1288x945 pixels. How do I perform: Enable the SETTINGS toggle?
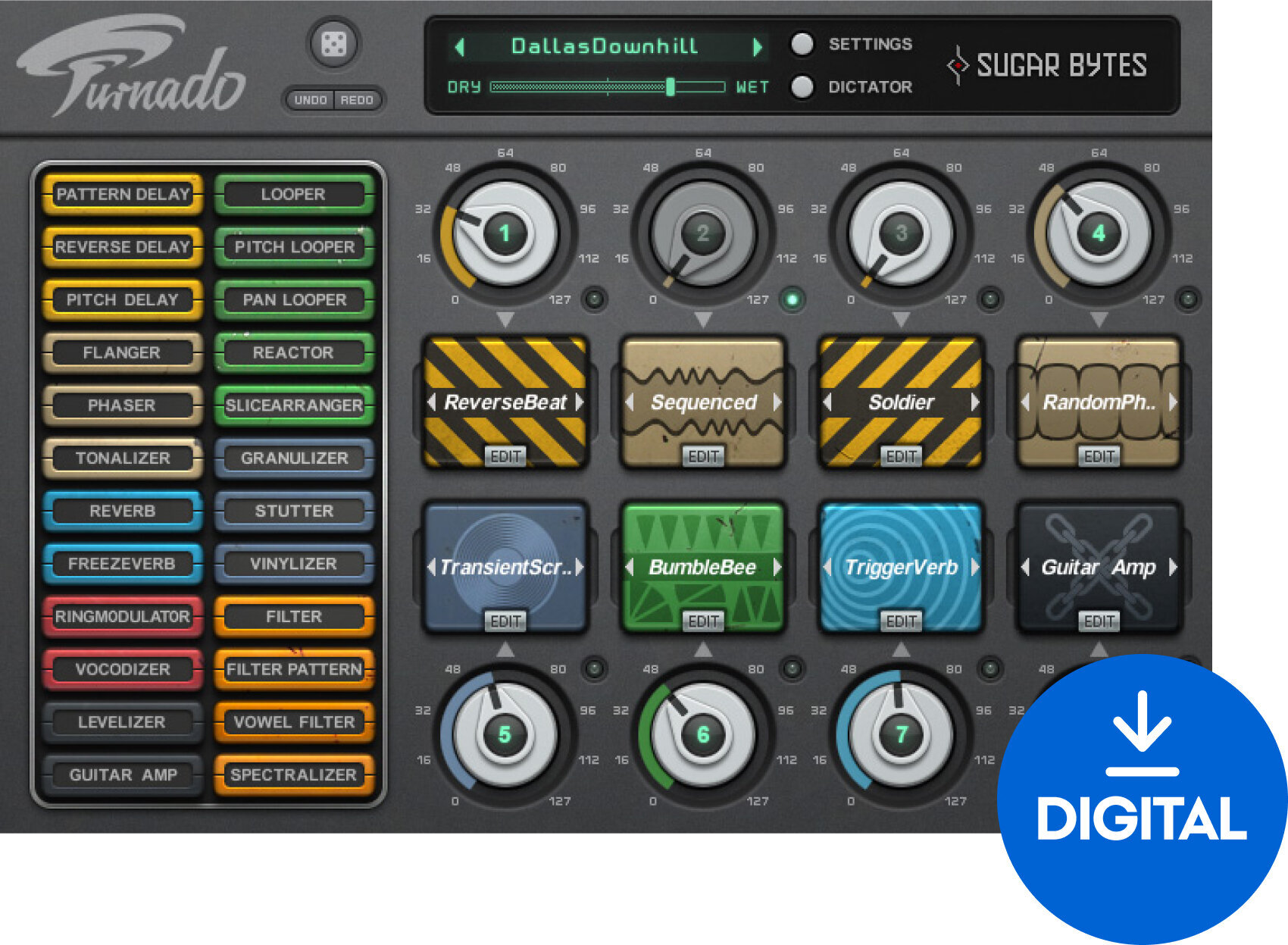tap(801, 45)
